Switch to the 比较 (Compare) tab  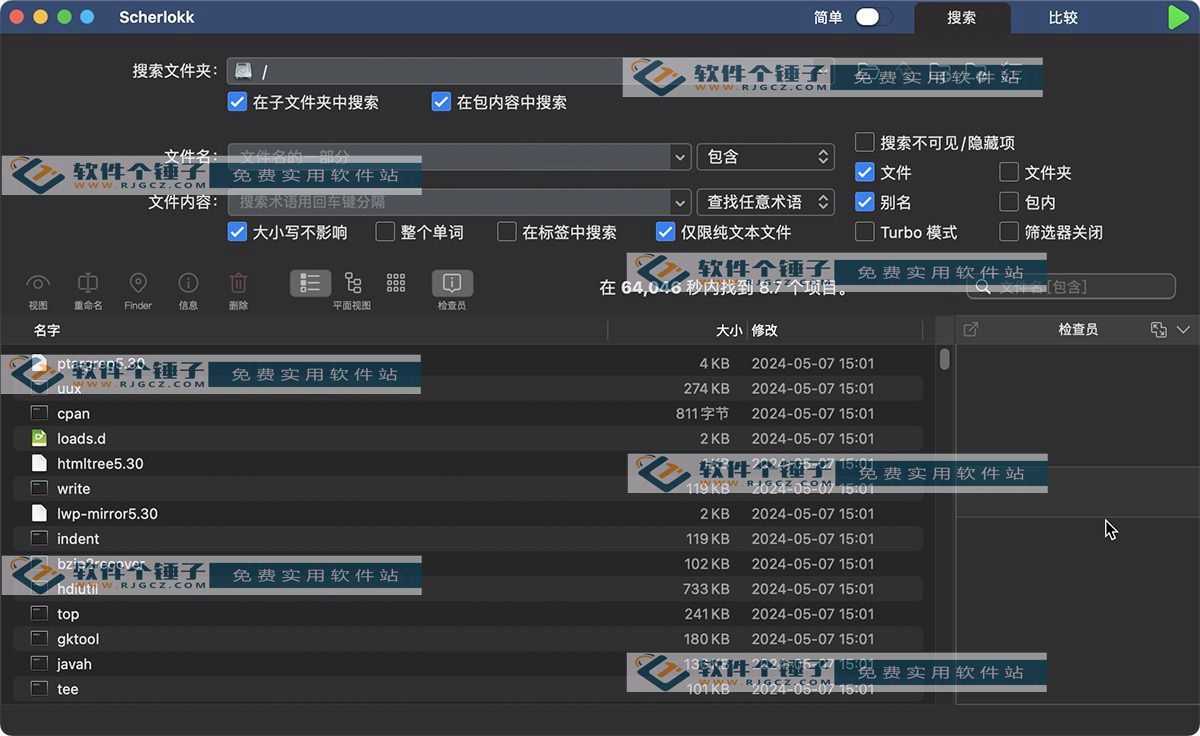tap(1063, 17)
